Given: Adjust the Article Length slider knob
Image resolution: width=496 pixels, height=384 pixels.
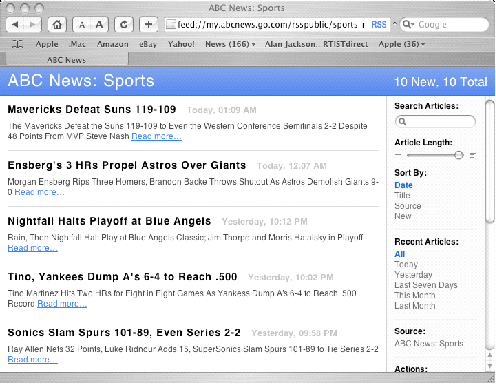Looking at the screenshot, I should 459,155.
